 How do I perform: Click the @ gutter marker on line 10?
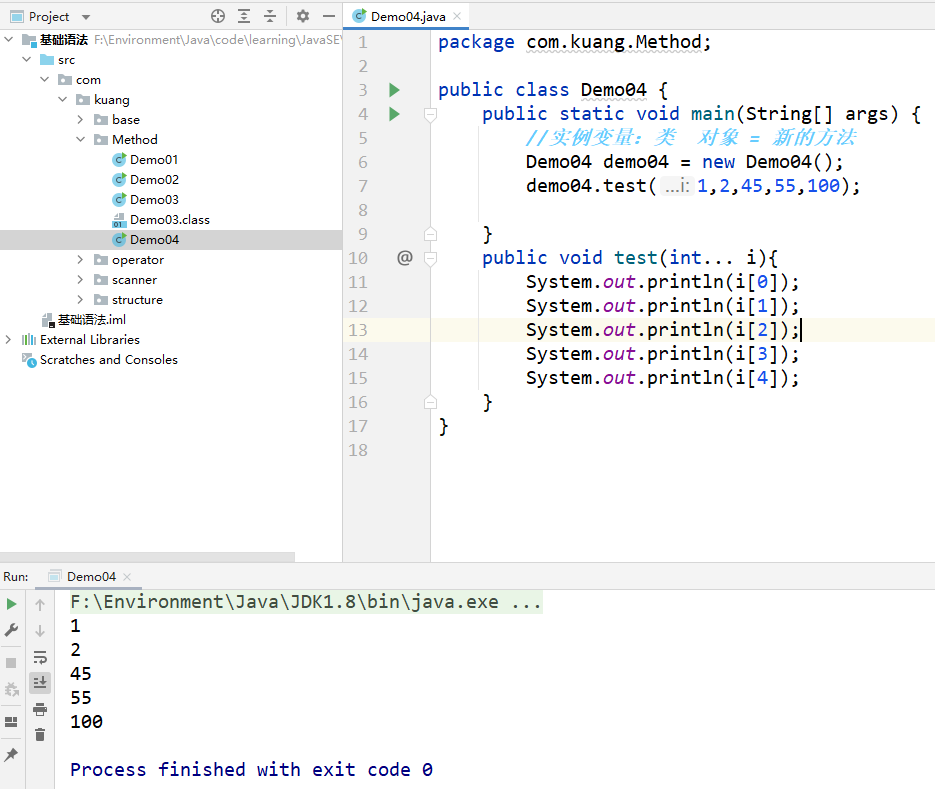pos(405,258)
